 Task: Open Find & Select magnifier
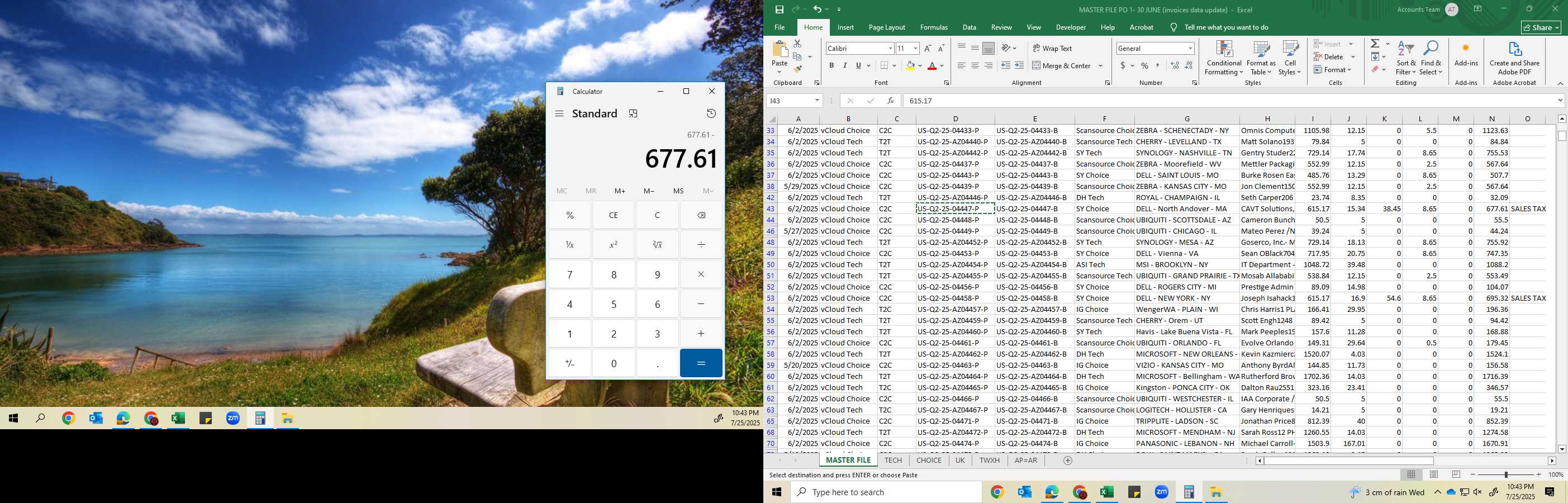pyautogui.click(x=1431, y=59)
